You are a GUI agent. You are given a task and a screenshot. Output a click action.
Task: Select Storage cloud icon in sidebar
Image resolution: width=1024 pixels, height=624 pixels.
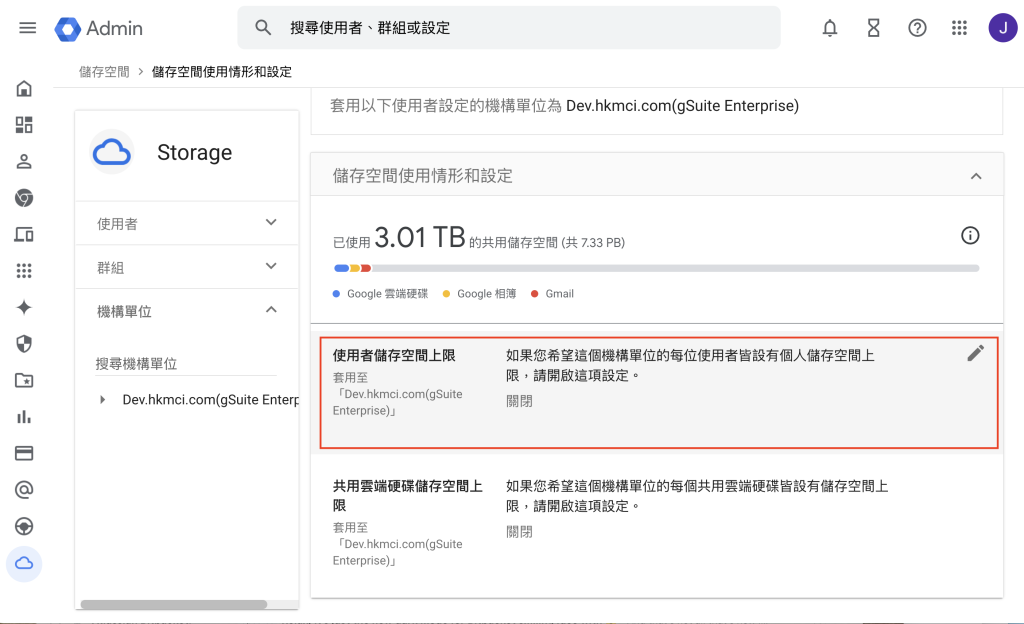point(24,563)
